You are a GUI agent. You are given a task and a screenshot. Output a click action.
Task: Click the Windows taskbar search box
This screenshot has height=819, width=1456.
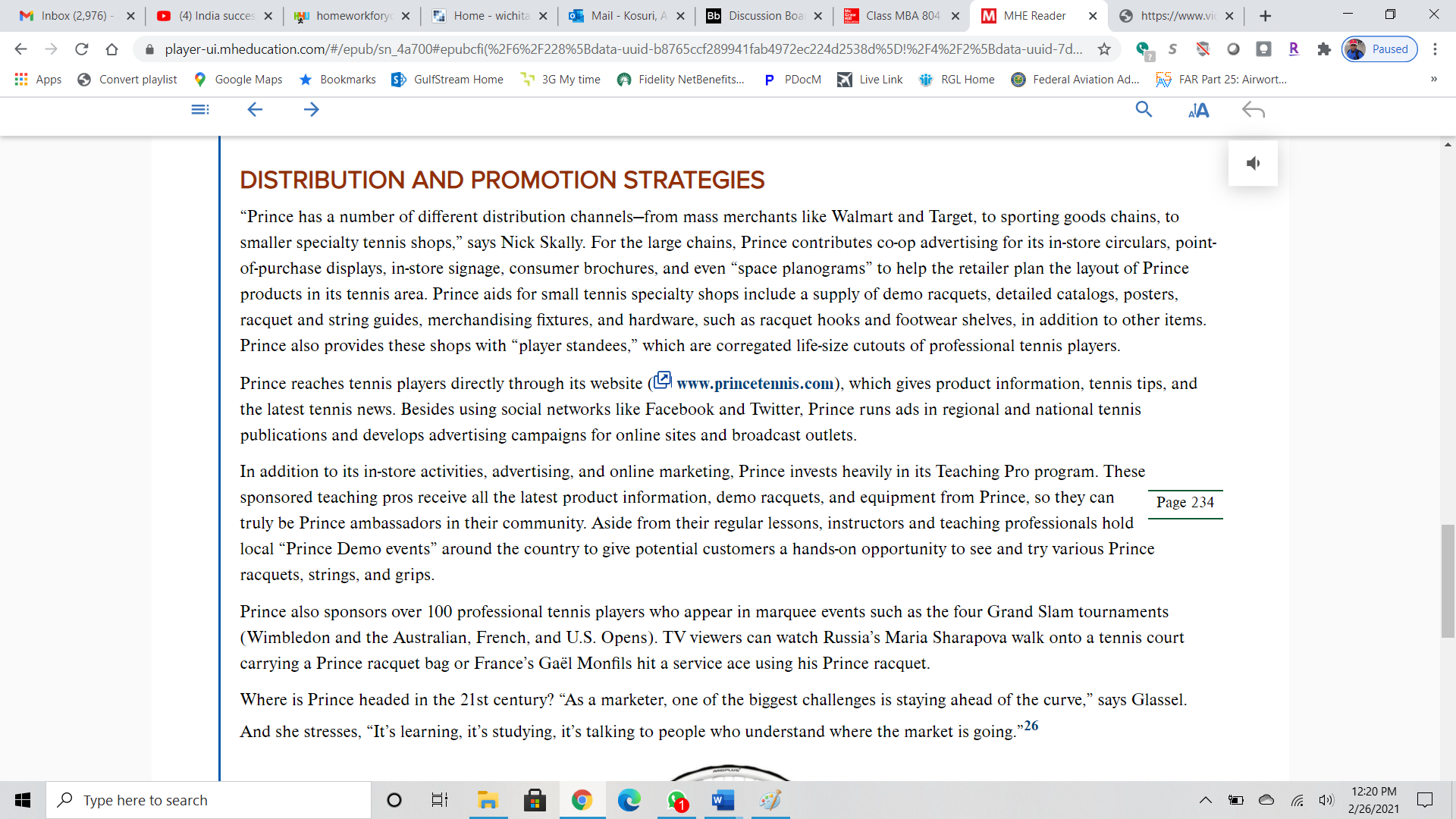click(209, 800)
